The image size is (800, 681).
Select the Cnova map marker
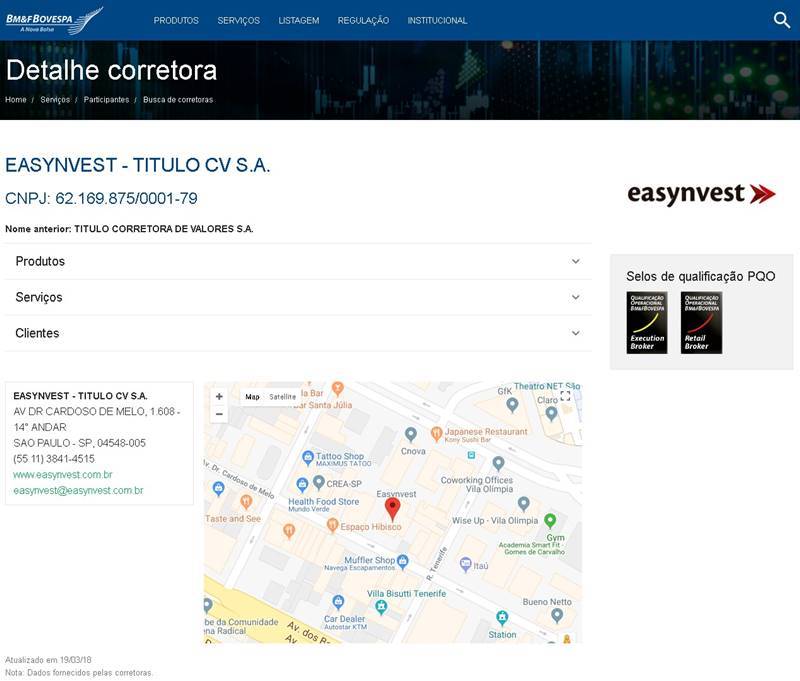411,435
